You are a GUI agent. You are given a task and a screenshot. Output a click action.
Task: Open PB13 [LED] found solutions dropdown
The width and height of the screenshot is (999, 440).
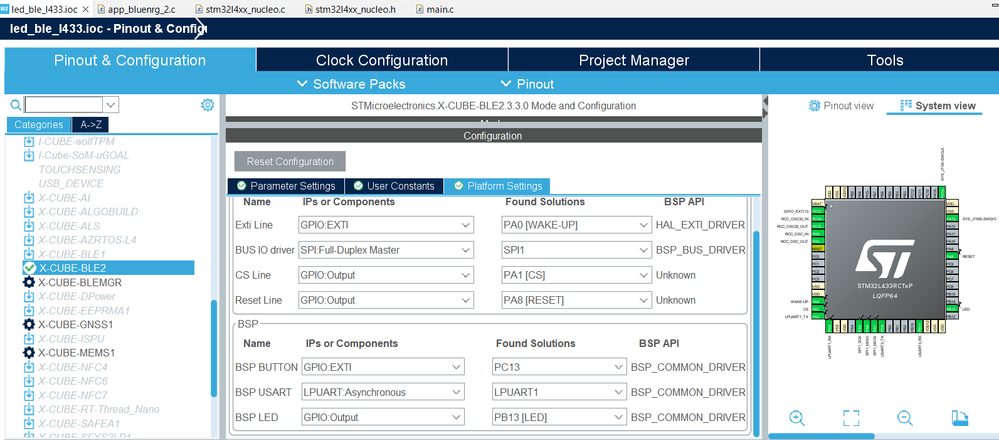(559, 418)
